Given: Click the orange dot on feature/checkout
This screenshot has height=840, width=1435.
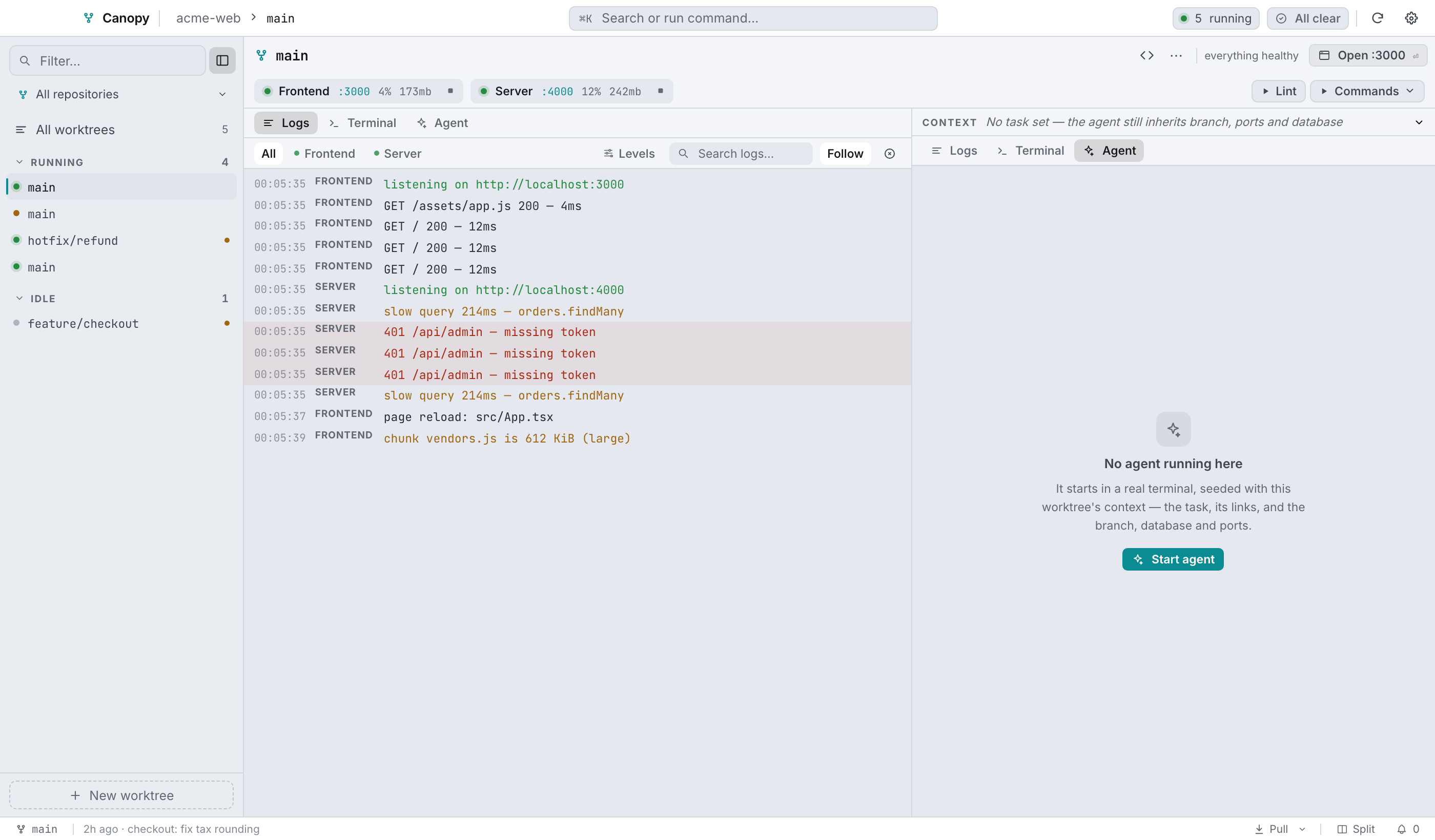Looking at the screenshot, I should click(227, 323).
